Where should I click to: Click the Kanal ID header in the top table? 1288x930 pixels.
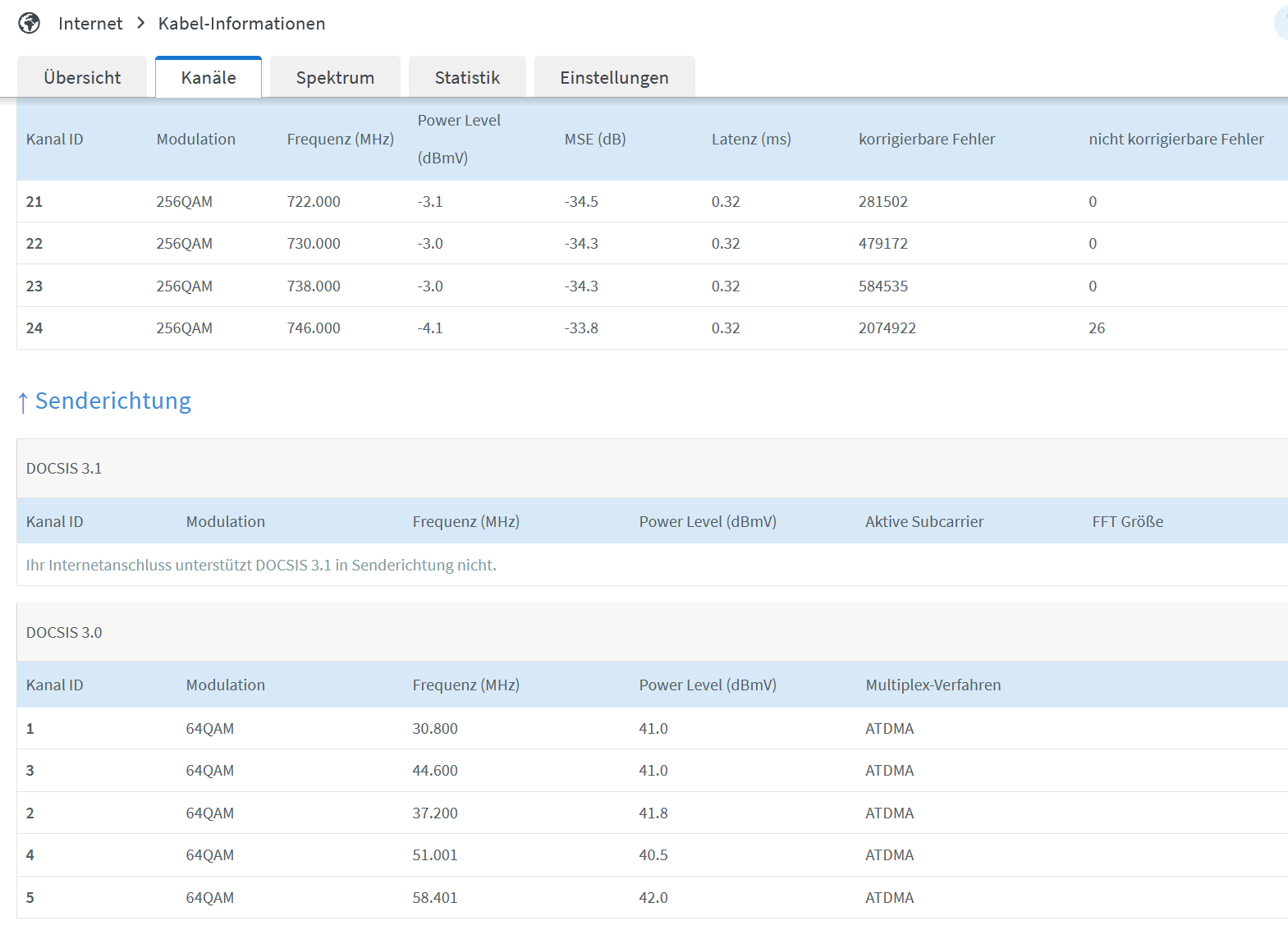[55, 140]
